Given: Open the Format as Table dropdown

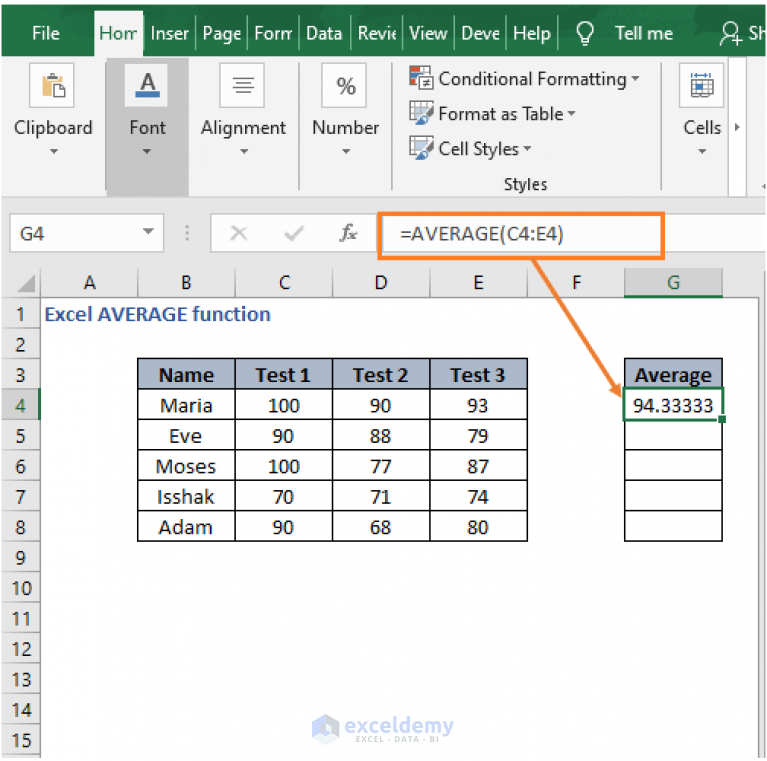Looking at the screenshot, I should click(x=571, y=113).
